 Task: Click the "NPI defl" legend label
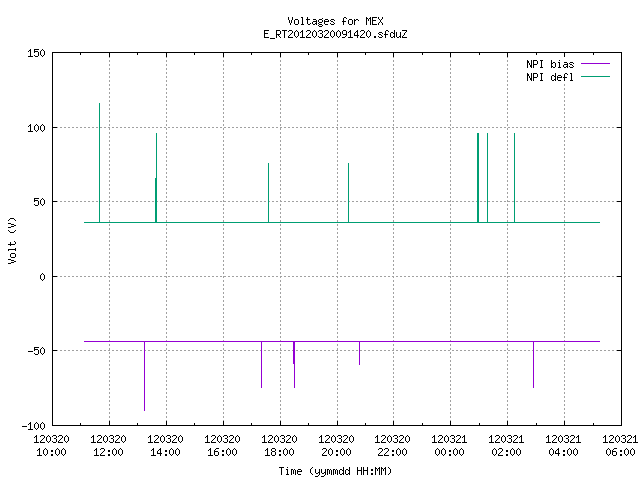pyautogui.click(x=550, y=77)
